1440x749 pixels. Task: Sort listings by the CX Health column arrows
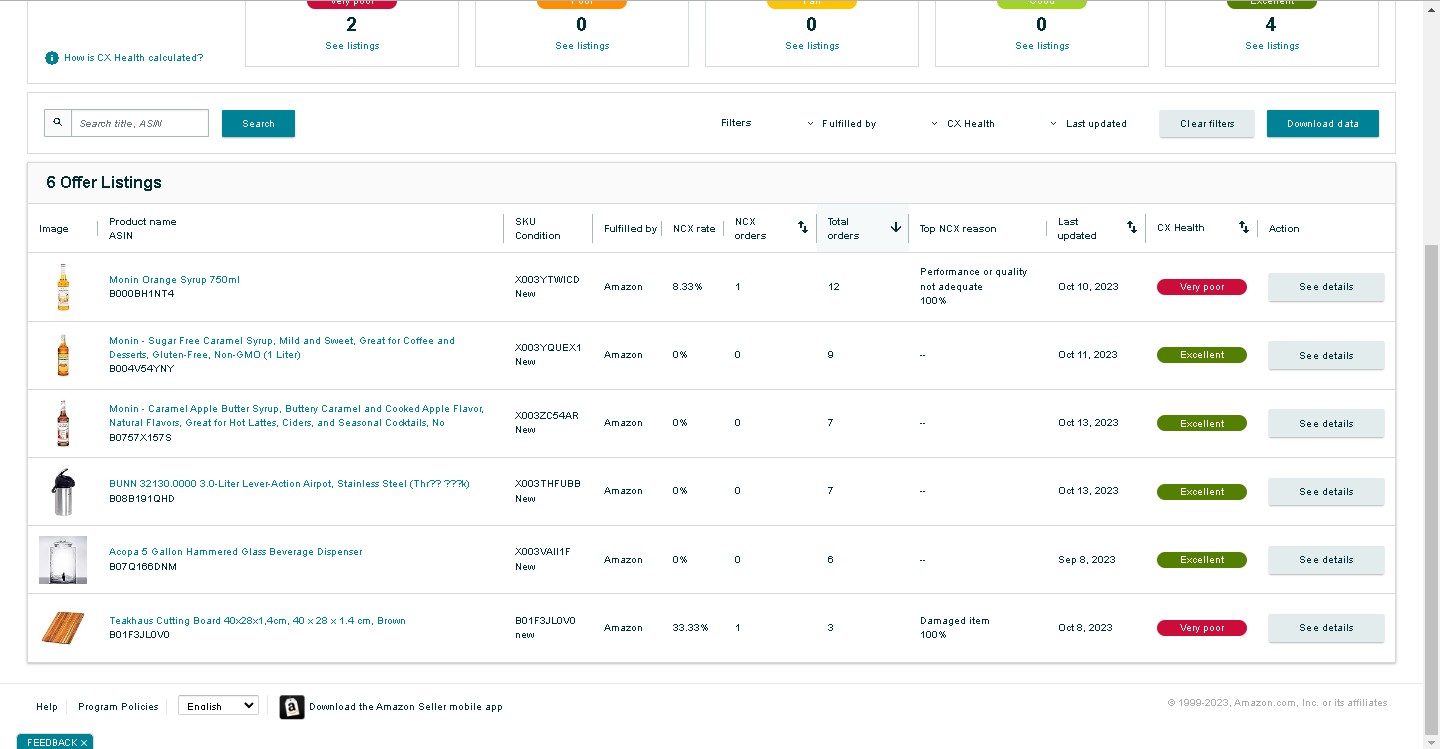(x=1244, y=228)
